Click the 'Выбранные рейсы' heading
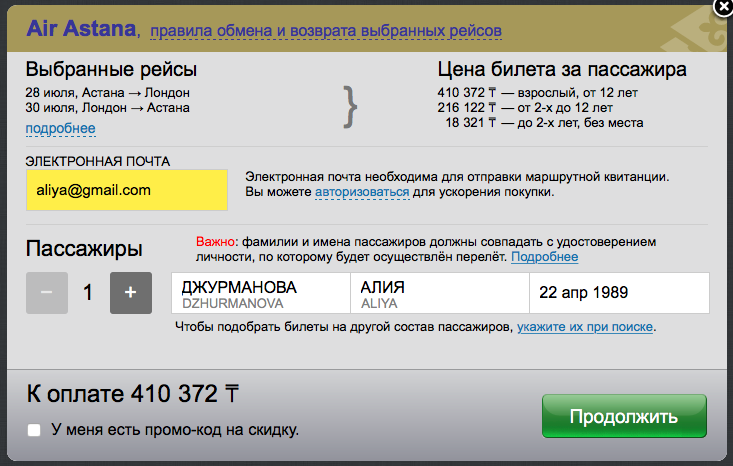The image size is (733, 466). pos(111,69)
